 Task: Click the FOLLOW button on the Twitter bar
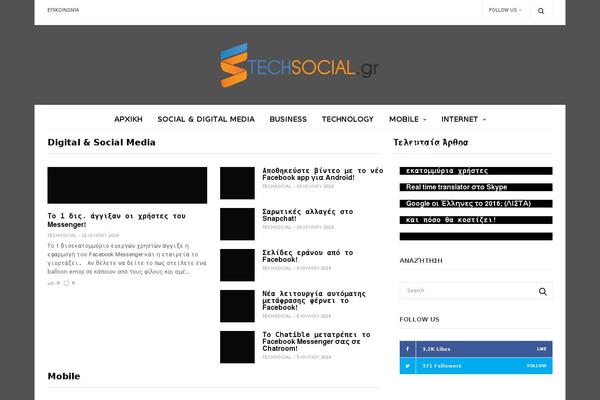pyautogui.click(x=536, y=366)
